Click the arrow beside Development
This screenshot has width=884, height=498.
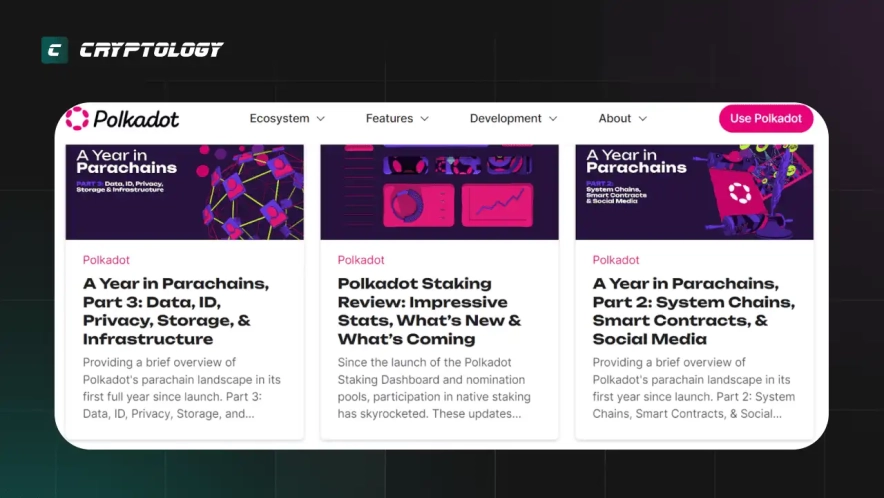click(x=553, y=119)
